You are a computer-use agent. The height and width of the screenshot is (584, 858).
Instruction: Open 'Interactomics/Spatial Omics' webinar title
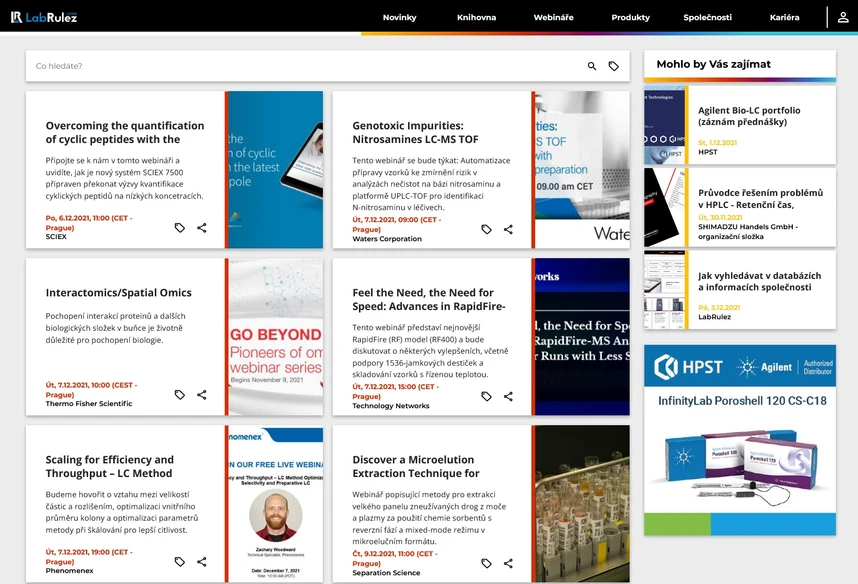pos(119,293)
